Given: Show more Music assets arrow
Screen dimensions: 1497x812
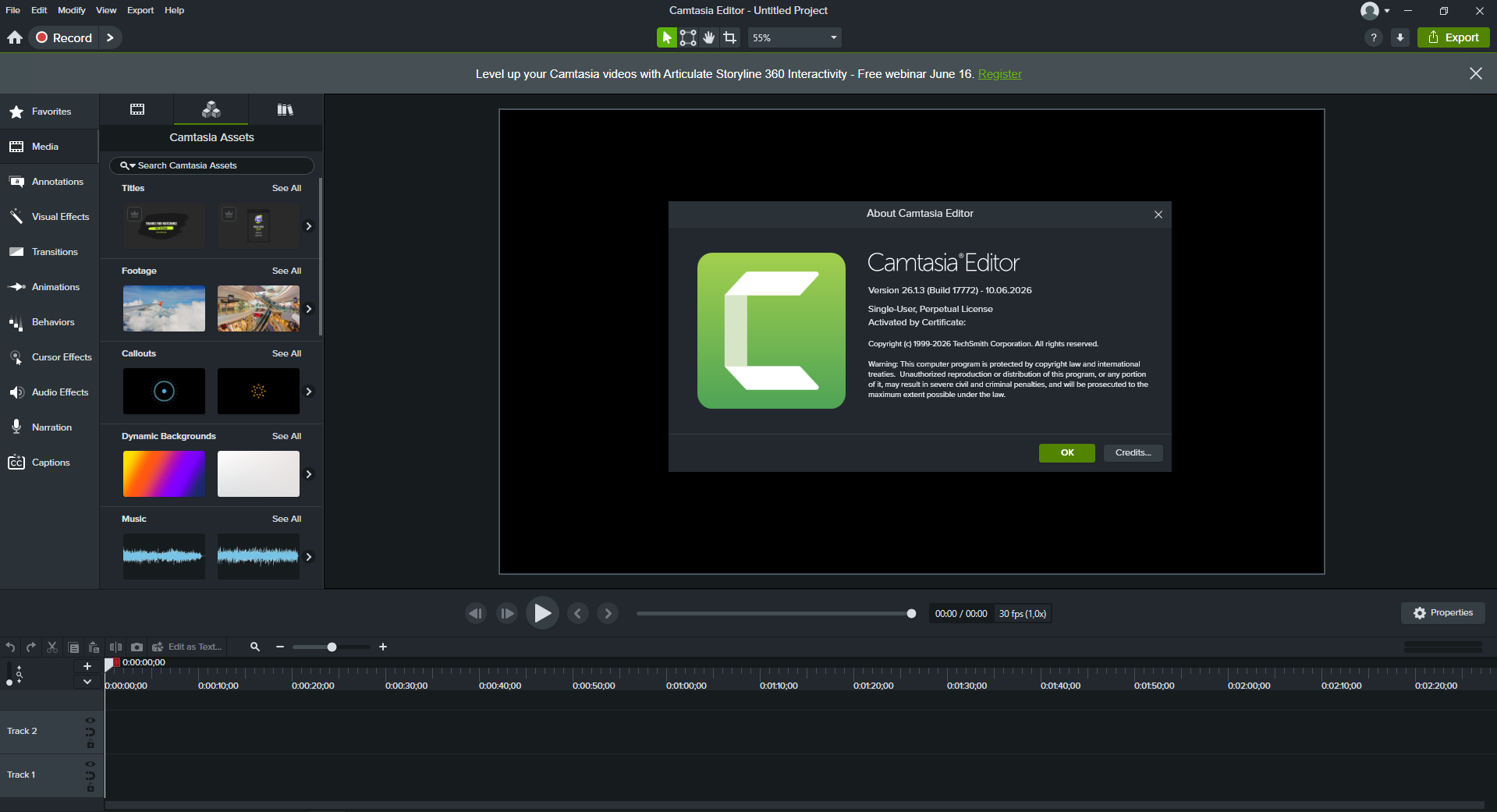Looking at the screenshot, I should click(x=309, y=557).
